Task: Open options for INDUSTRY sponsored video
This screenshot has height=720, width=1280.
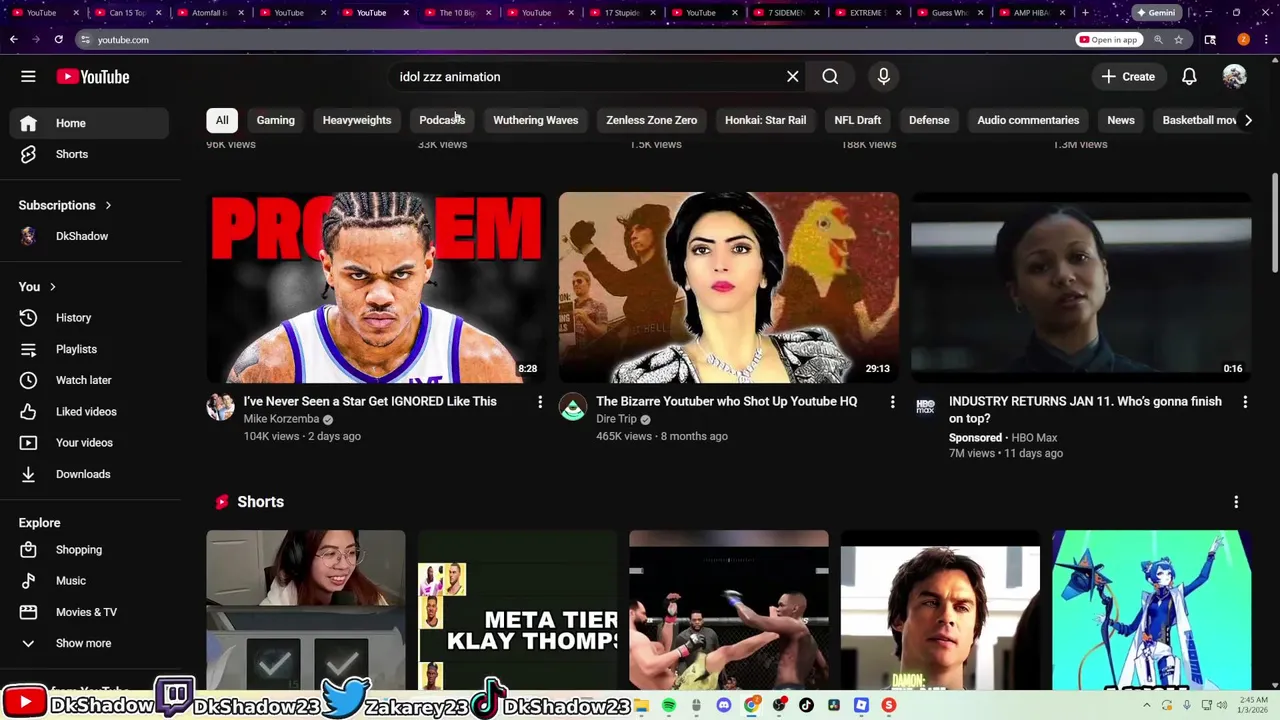Action: [x=1245, y=402]
